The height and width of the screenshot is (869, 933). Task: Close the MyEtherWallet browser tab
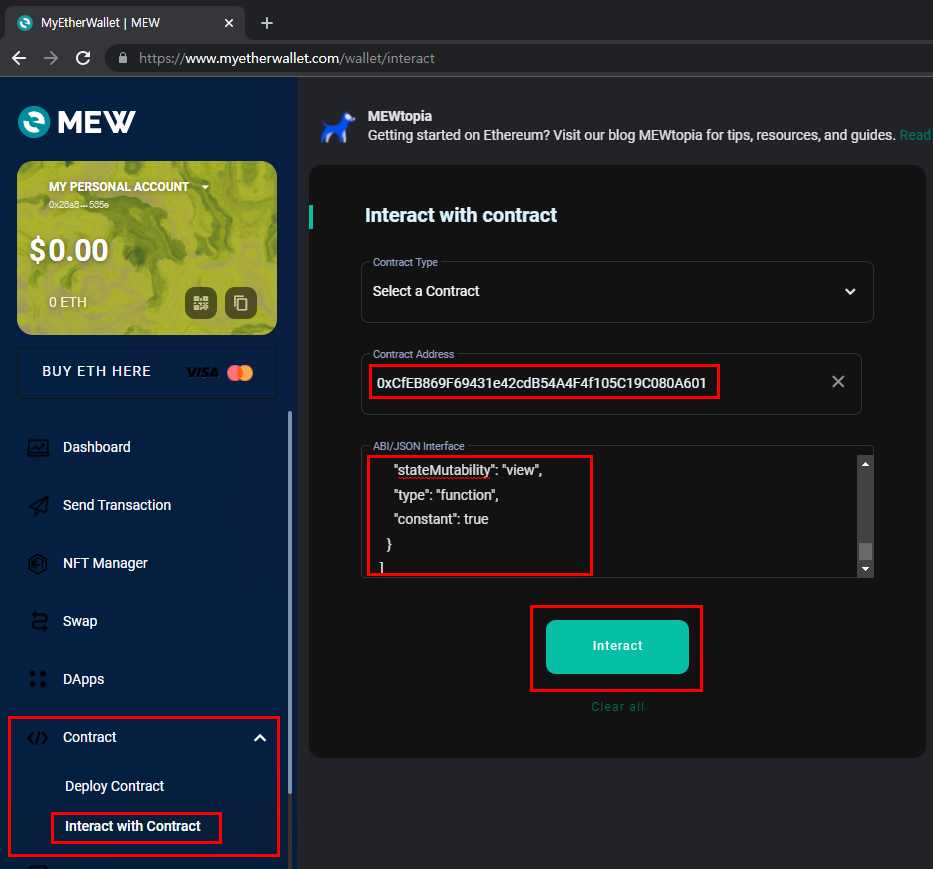click(228, 23)
